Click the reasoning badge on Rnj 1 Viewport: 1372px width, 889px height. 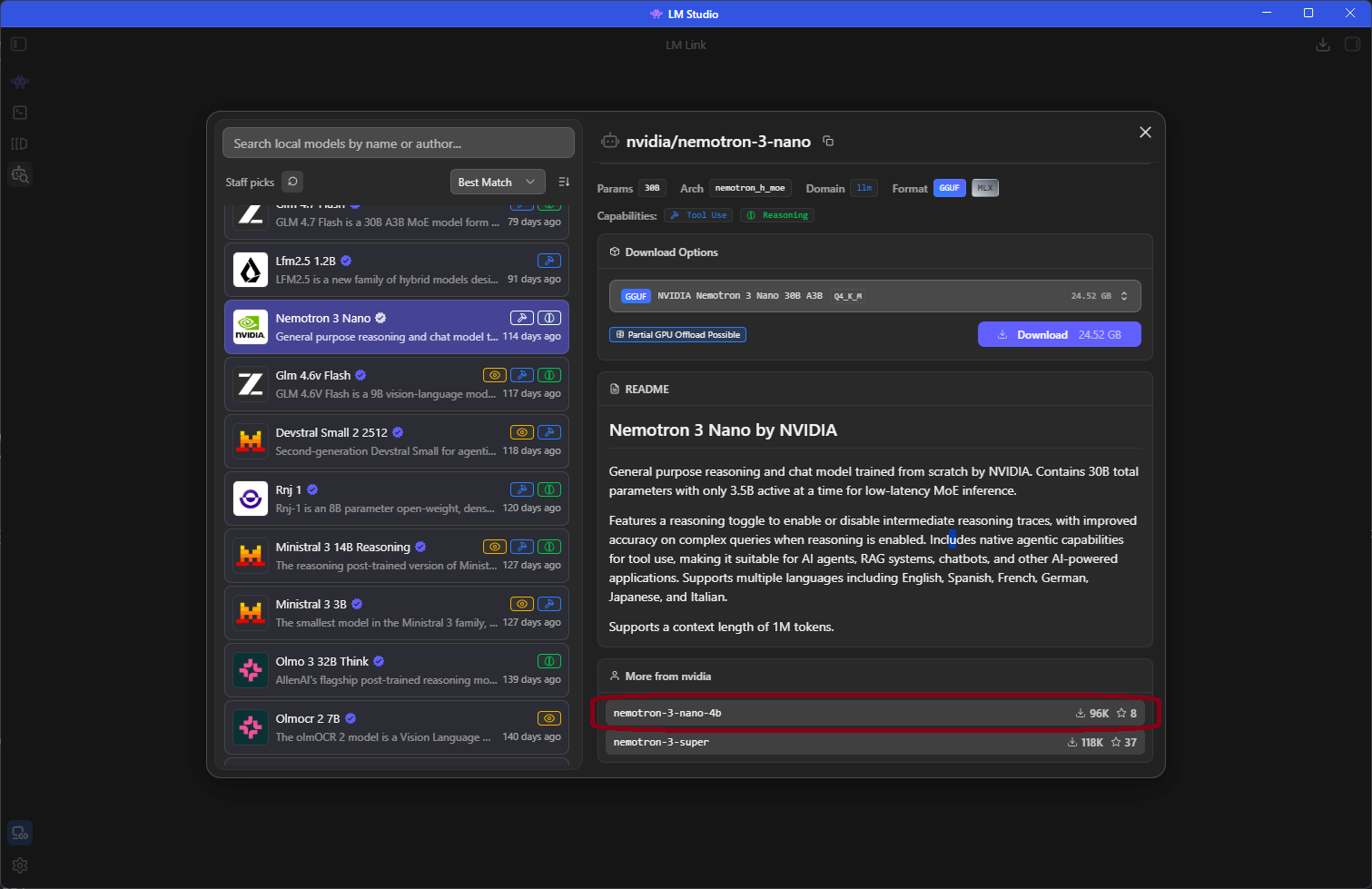(x=549, y=489)
